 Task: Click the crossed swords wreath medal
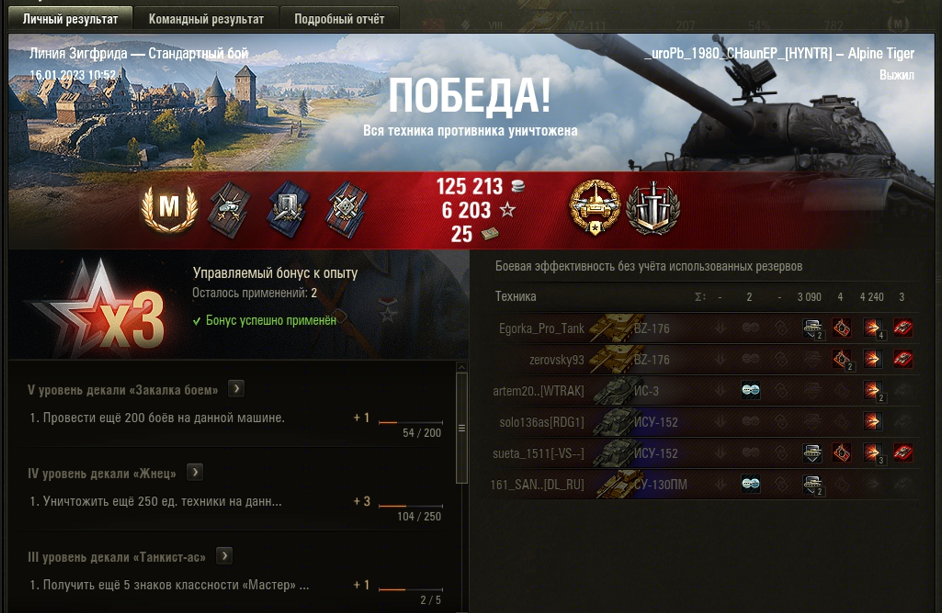(653, 209)
